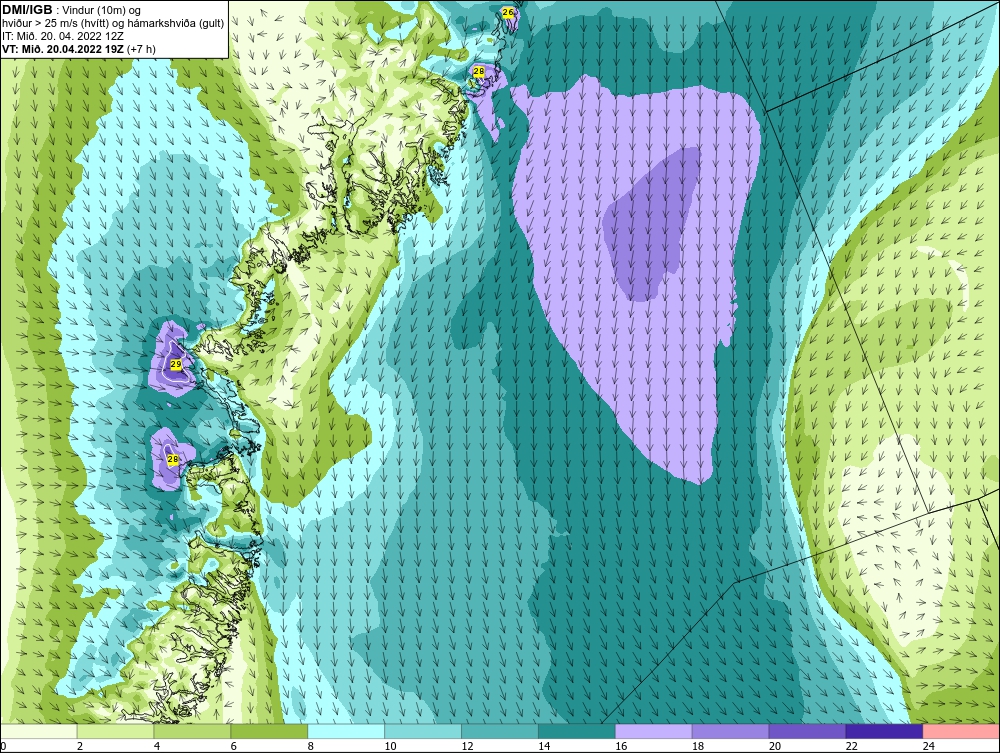The height and width of the screenshot is (753, 1000).
Task: Click the 10–12 m/s light teal swatch
Action: [x=423, y=731]
